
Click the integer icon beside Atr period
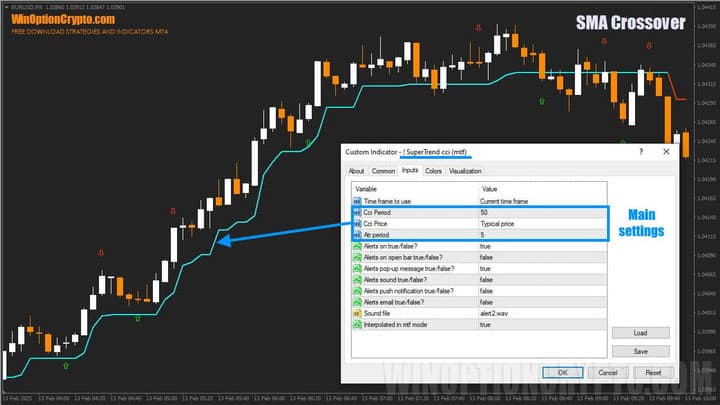coord(357,235)
